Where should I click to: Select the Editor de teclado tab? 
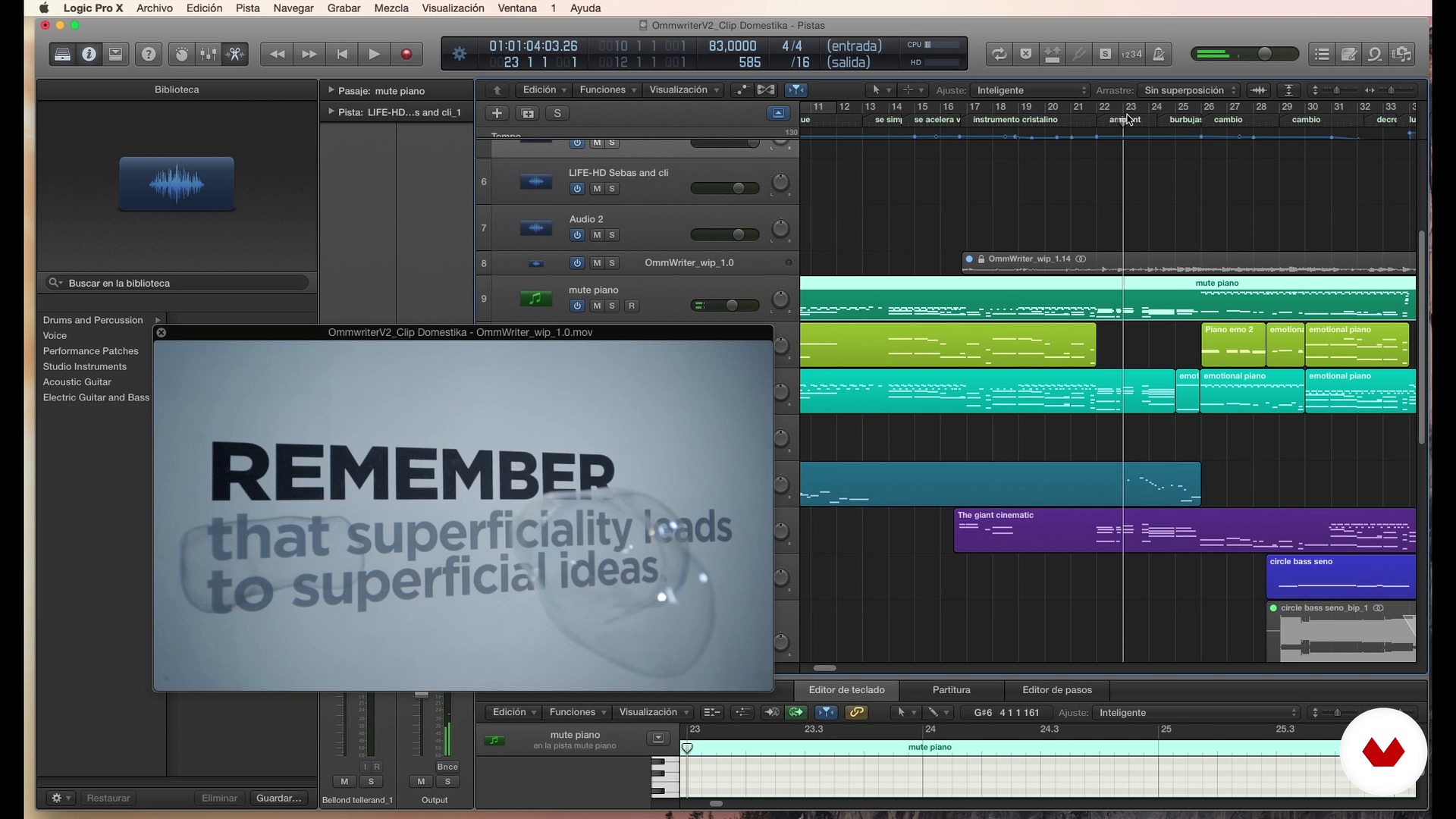click(x=846, y=690)
